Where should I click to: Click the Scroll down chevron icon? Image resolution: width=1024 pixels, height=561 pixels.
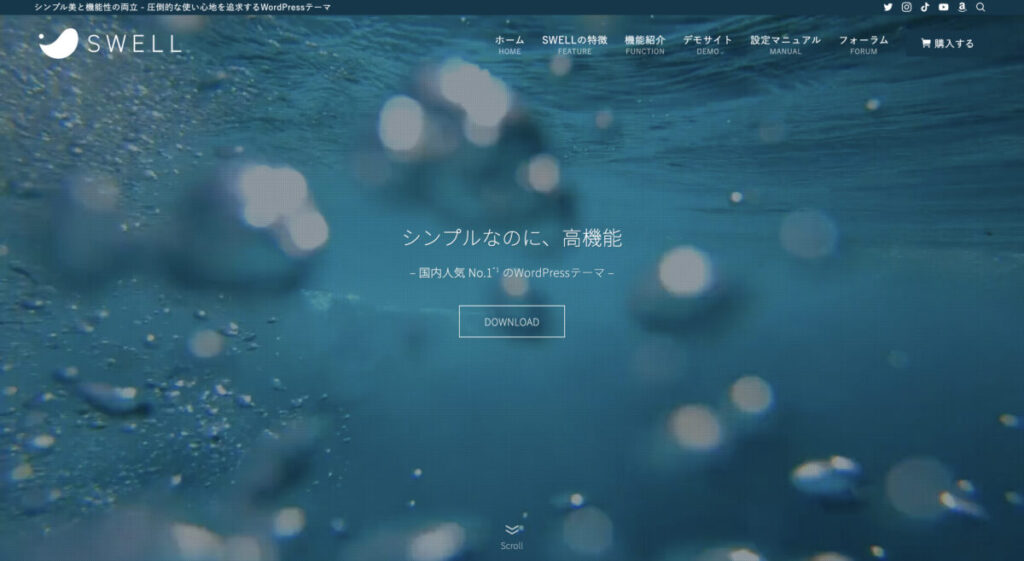point(512,530)
